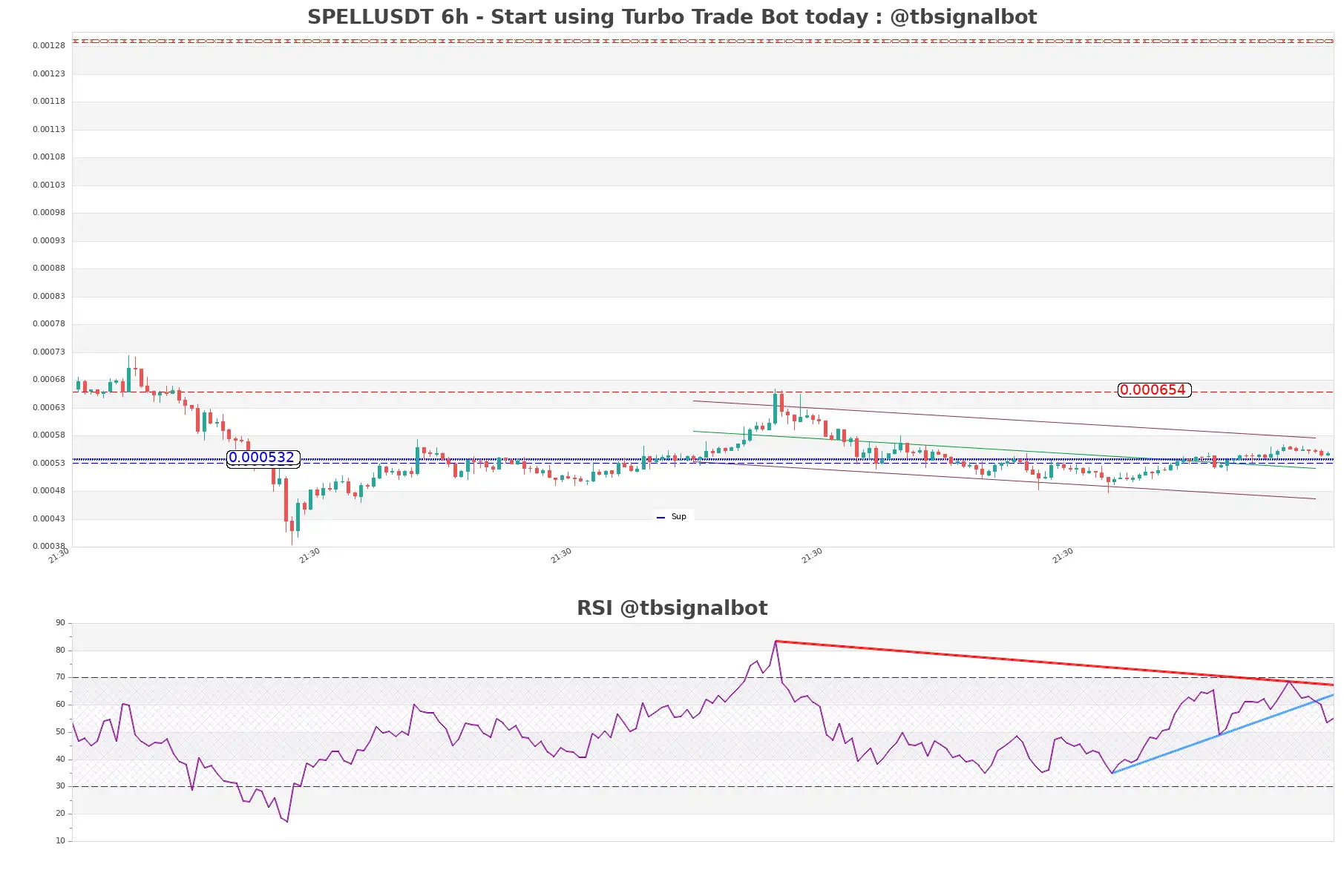Click the 0.00038 price axis label
The width and height of the screenshot is (1344, 896).
[x=49, y=546]
